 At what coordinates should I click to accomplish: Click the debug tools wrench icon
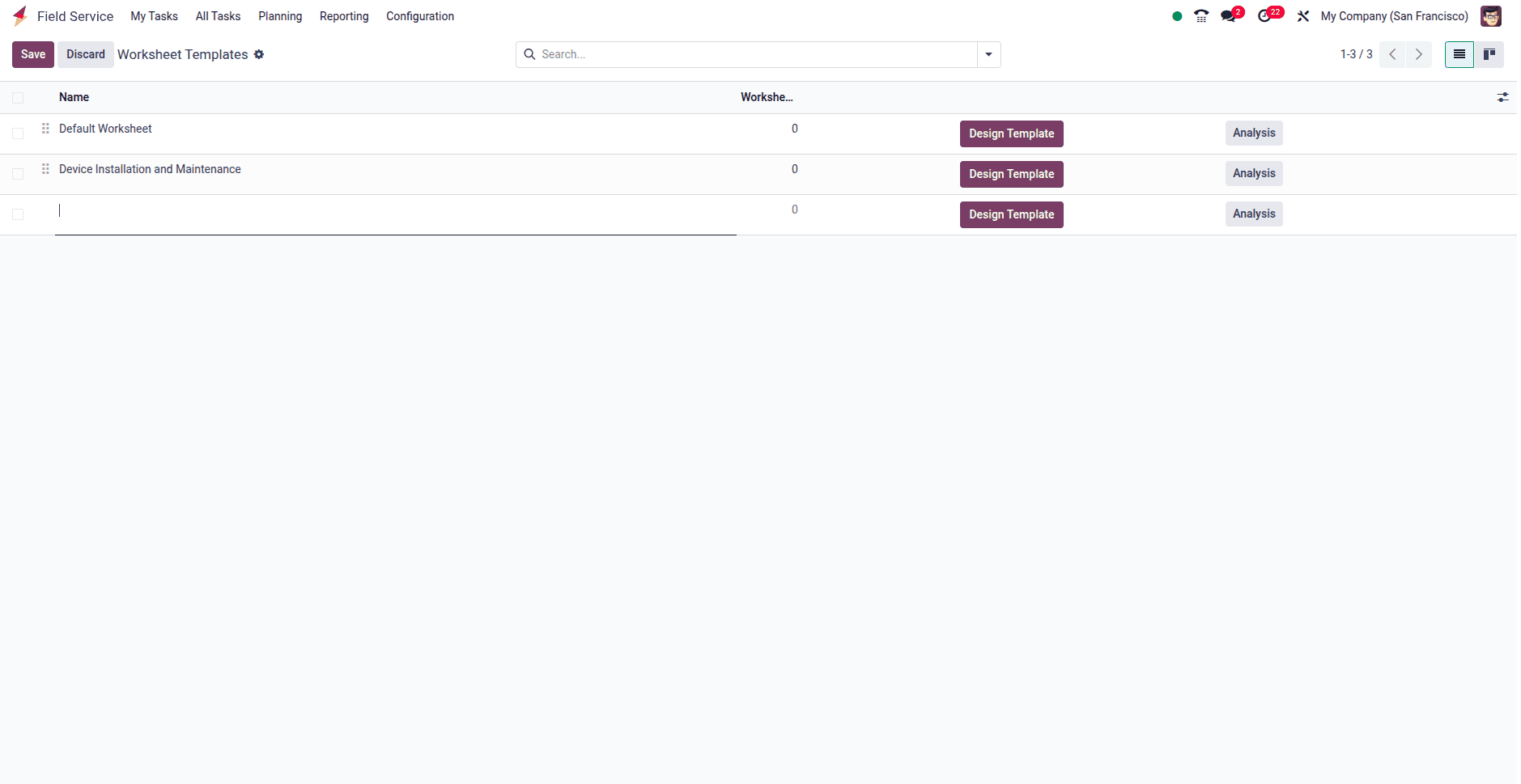click(x=1303, y=16)
